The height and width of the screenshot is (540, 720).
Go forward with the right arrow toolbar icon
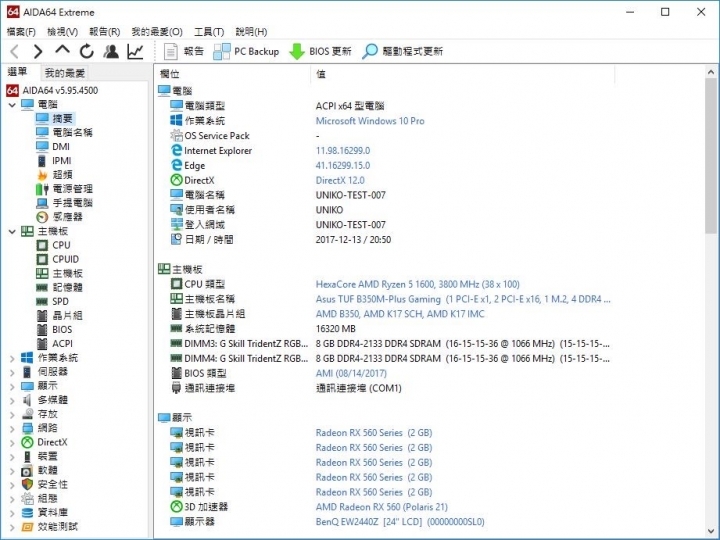tap(38, 51)
